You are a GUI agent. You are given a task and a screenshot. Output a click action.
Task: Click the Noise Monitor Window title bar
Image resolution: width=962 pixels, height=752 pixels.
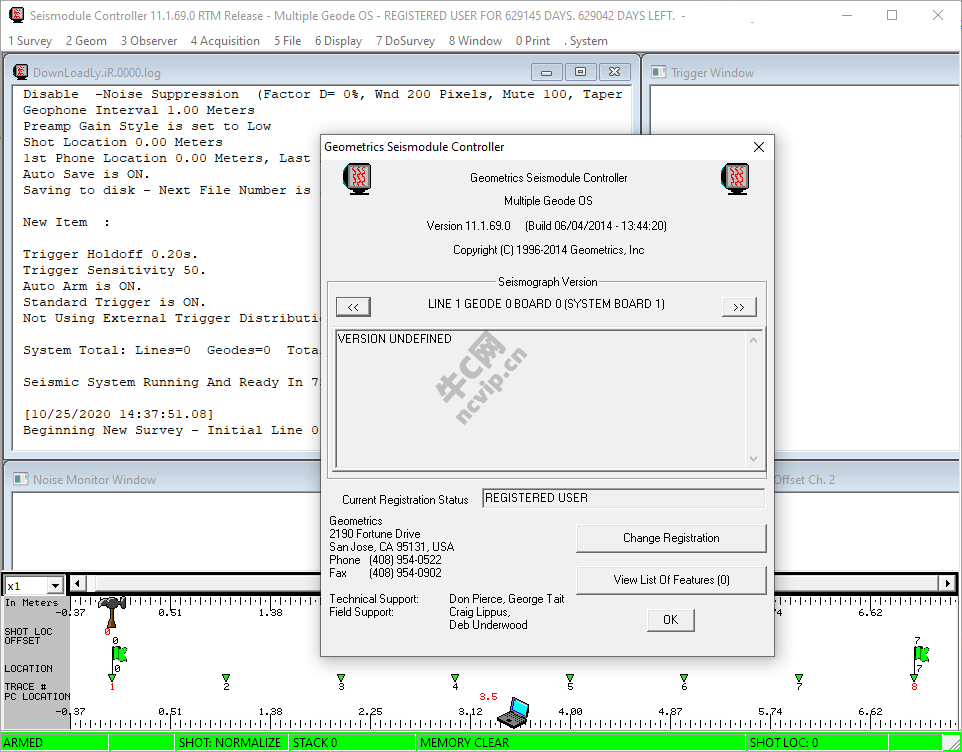(164, 479)
